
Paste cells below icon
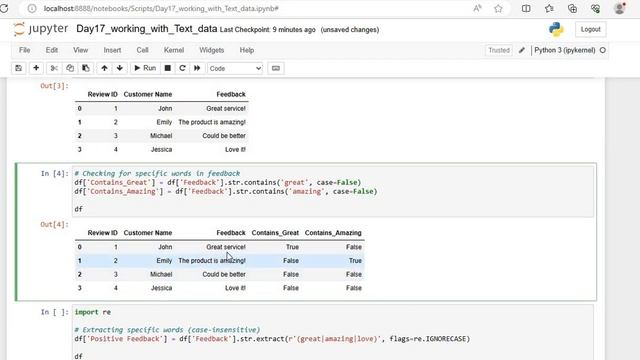pos(86,68)
